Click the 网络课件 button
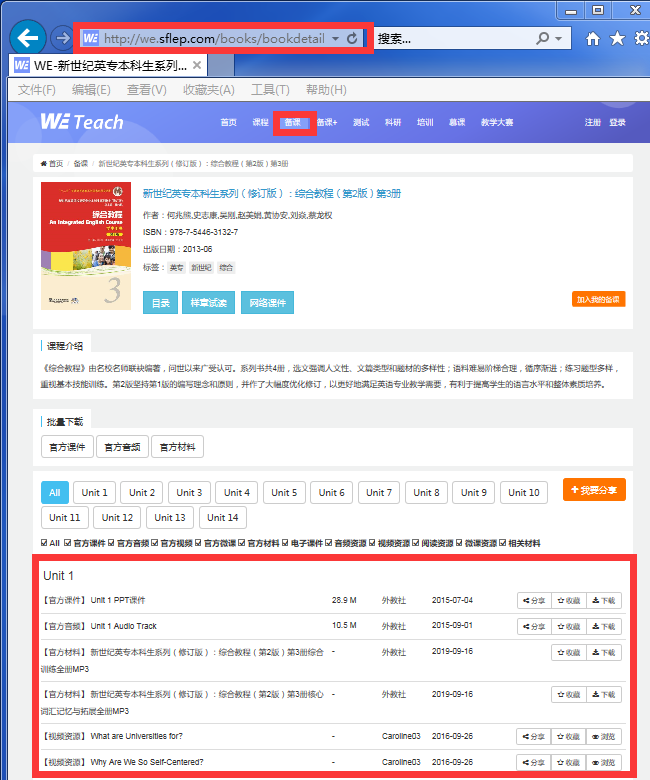This screenshot has width=650, height=780. coord(268,302)
